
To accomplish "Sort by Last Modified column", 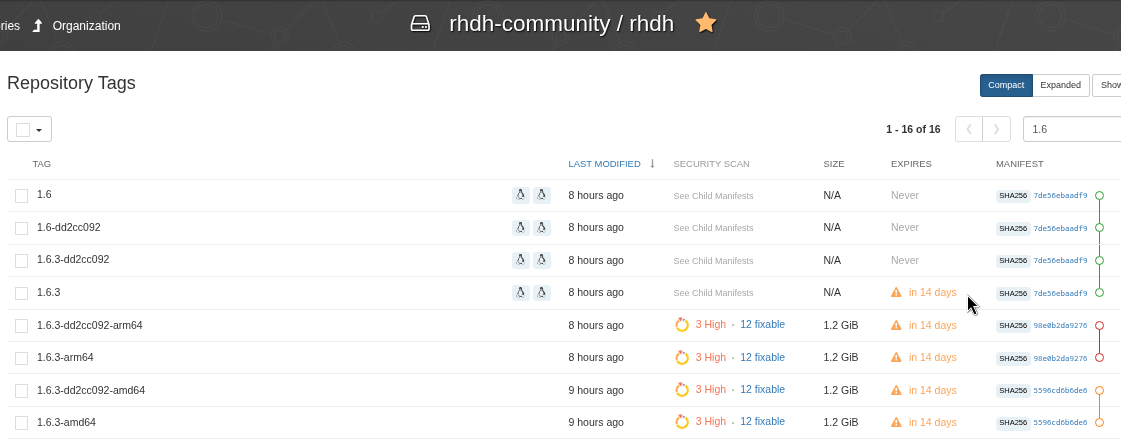I will click(604, 163).
